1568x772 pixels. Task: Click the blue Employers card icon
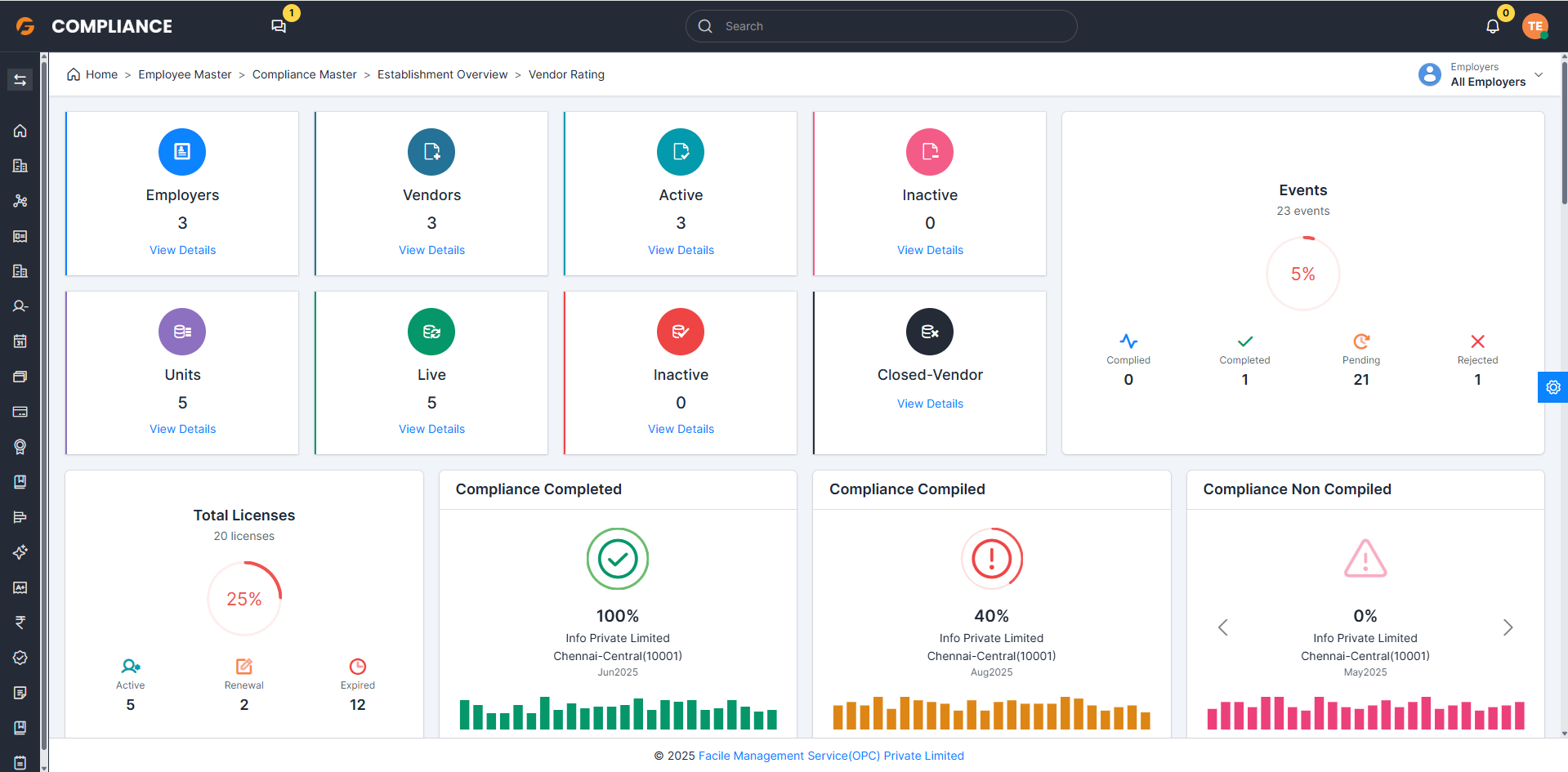[182, 152]
